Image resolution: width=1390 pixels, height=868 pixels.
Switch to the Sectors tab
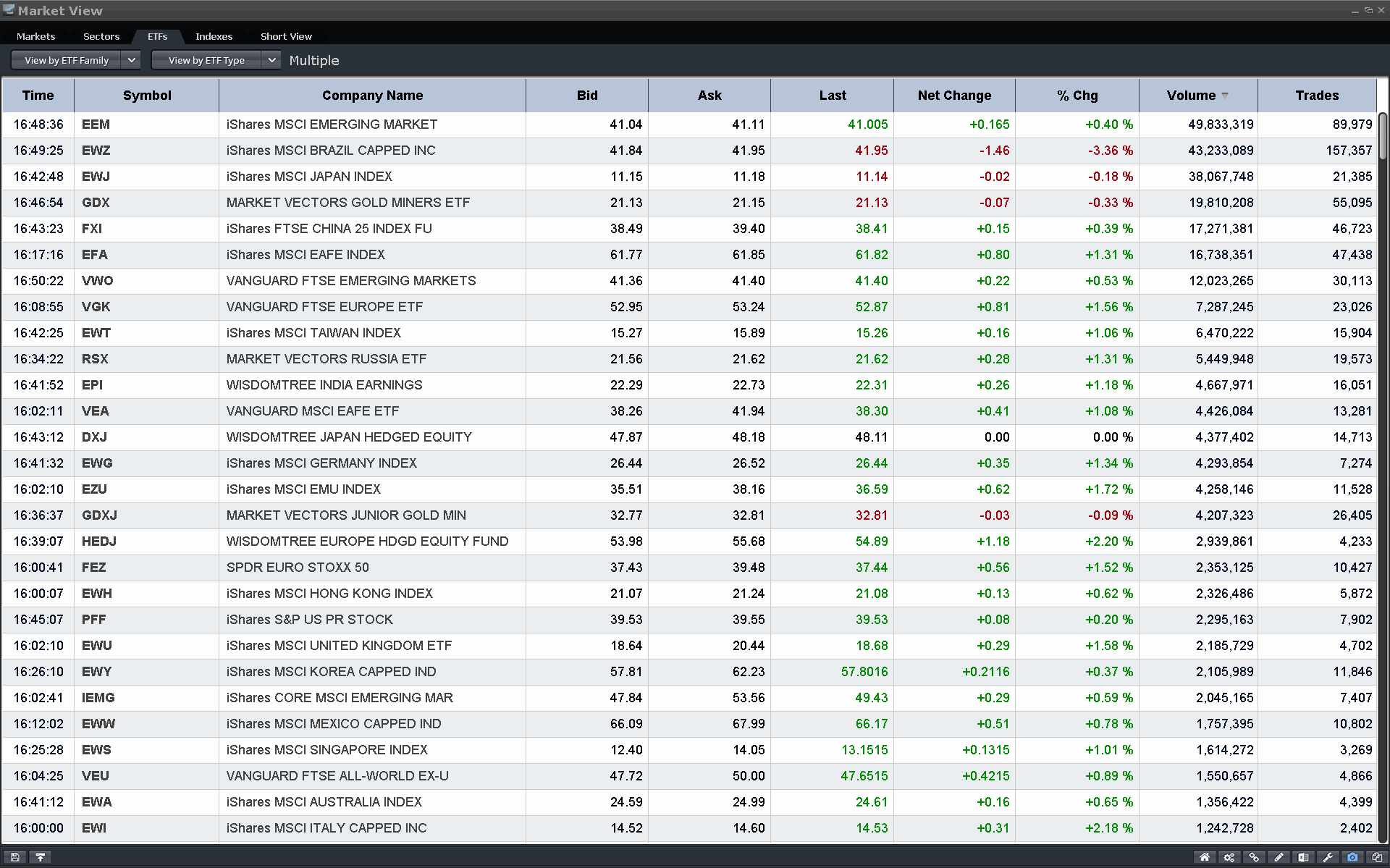[101, 36]
